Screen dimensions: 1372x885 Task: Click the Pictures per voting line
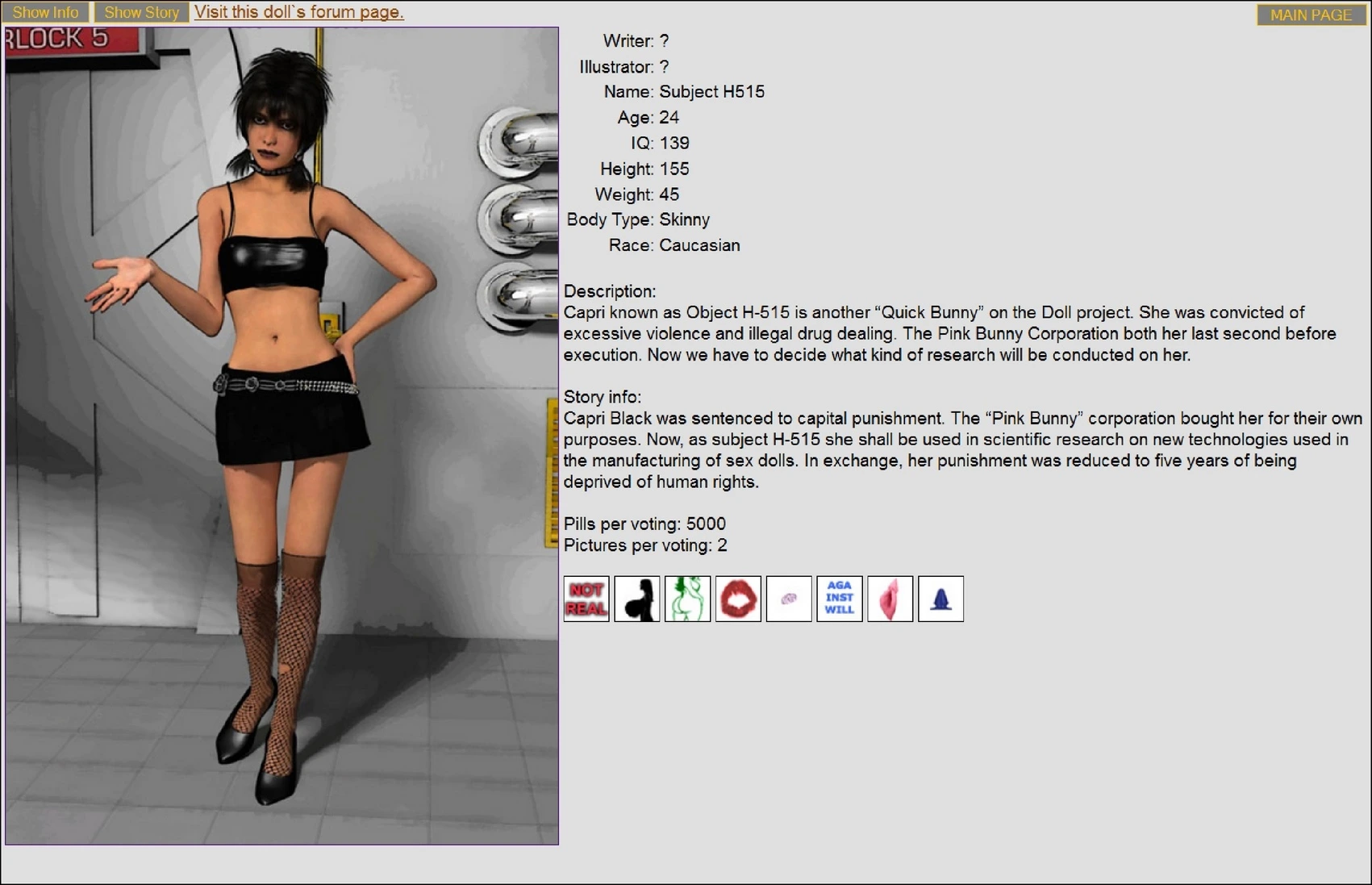645,545
